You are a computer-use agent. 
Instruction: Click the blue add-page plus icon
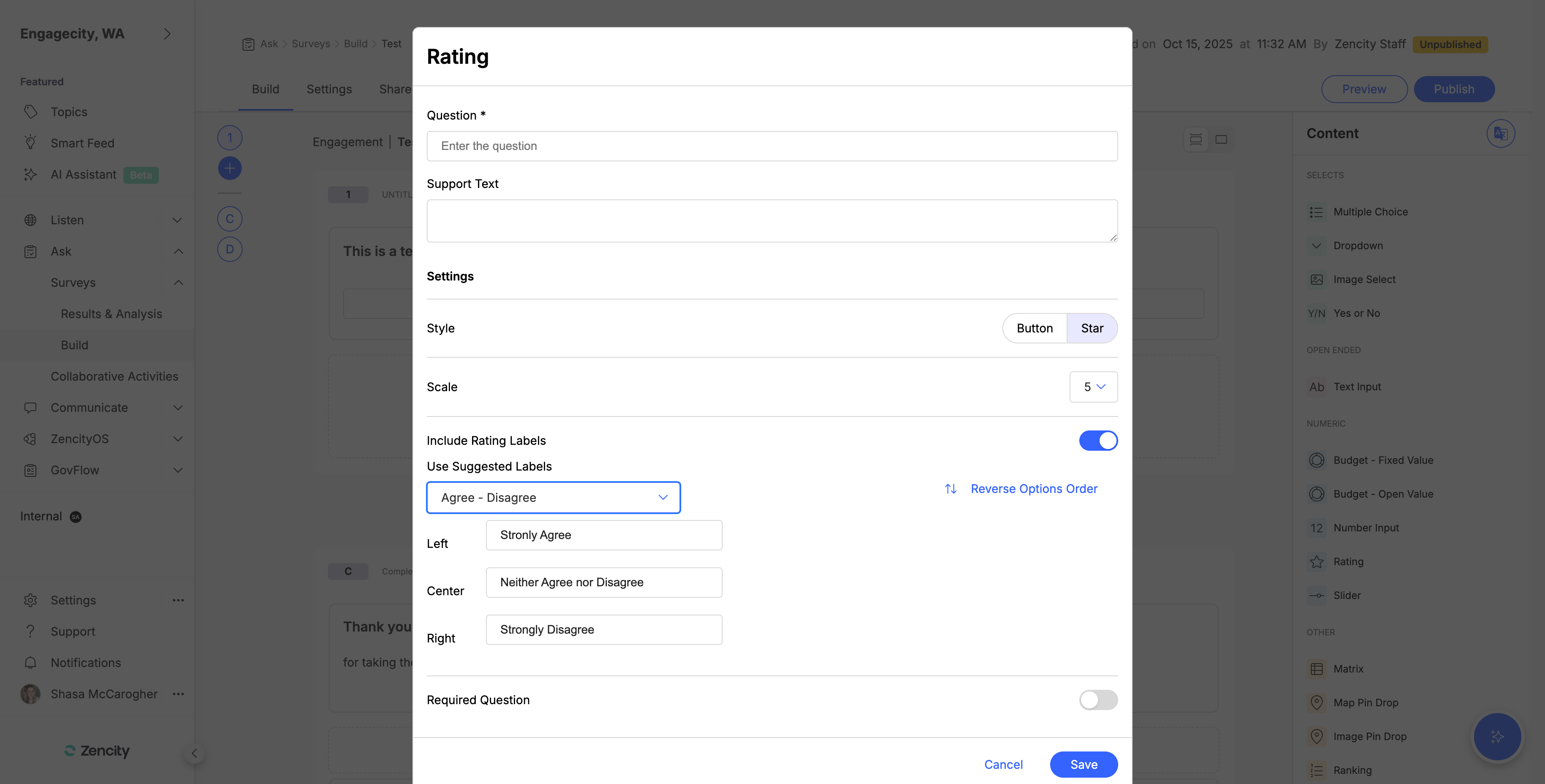229,169
